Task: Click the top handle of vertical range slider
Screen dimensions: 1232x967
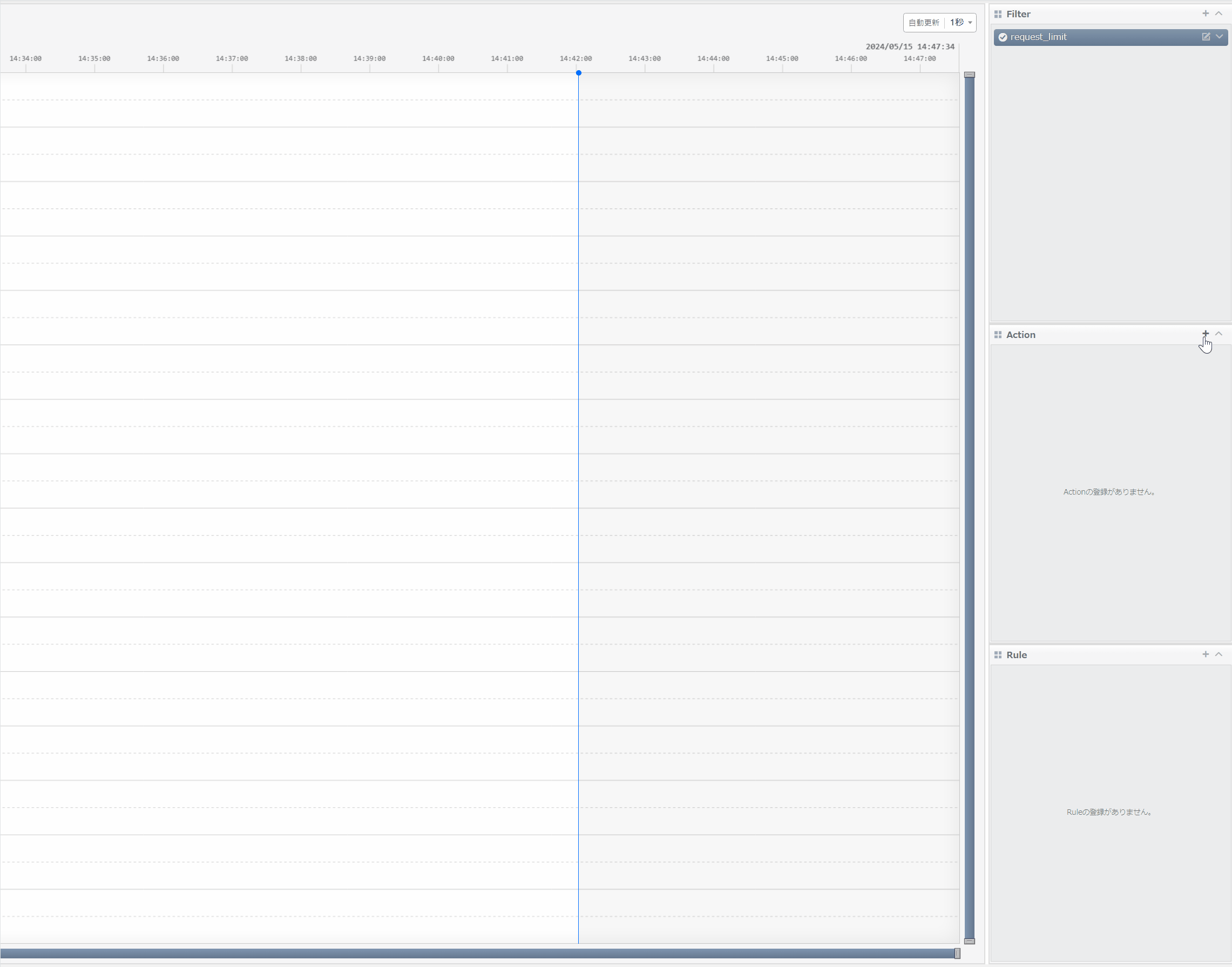Action: click(x=969, y=75)
